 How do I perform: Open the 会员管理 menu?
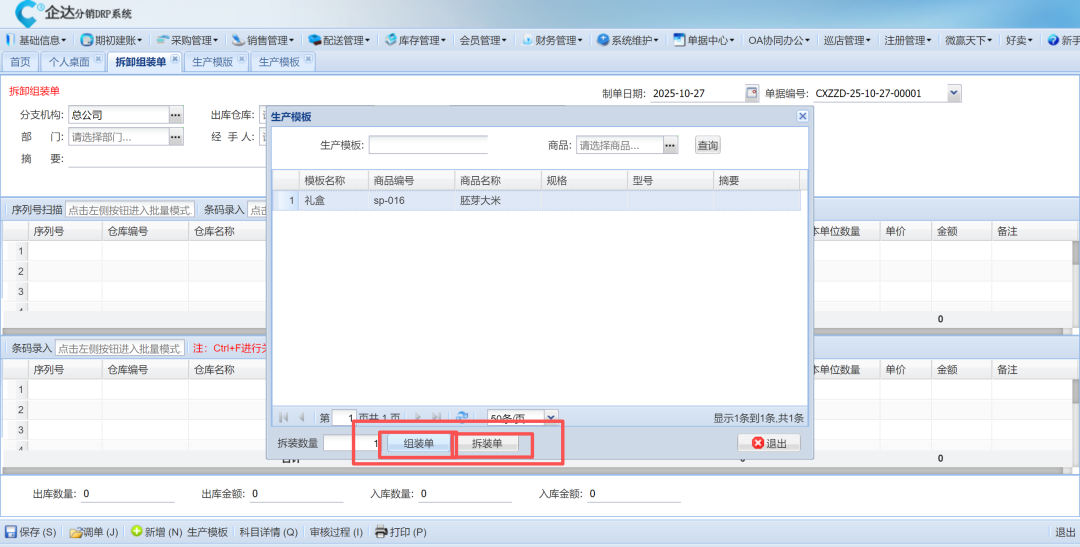[483, 41]
